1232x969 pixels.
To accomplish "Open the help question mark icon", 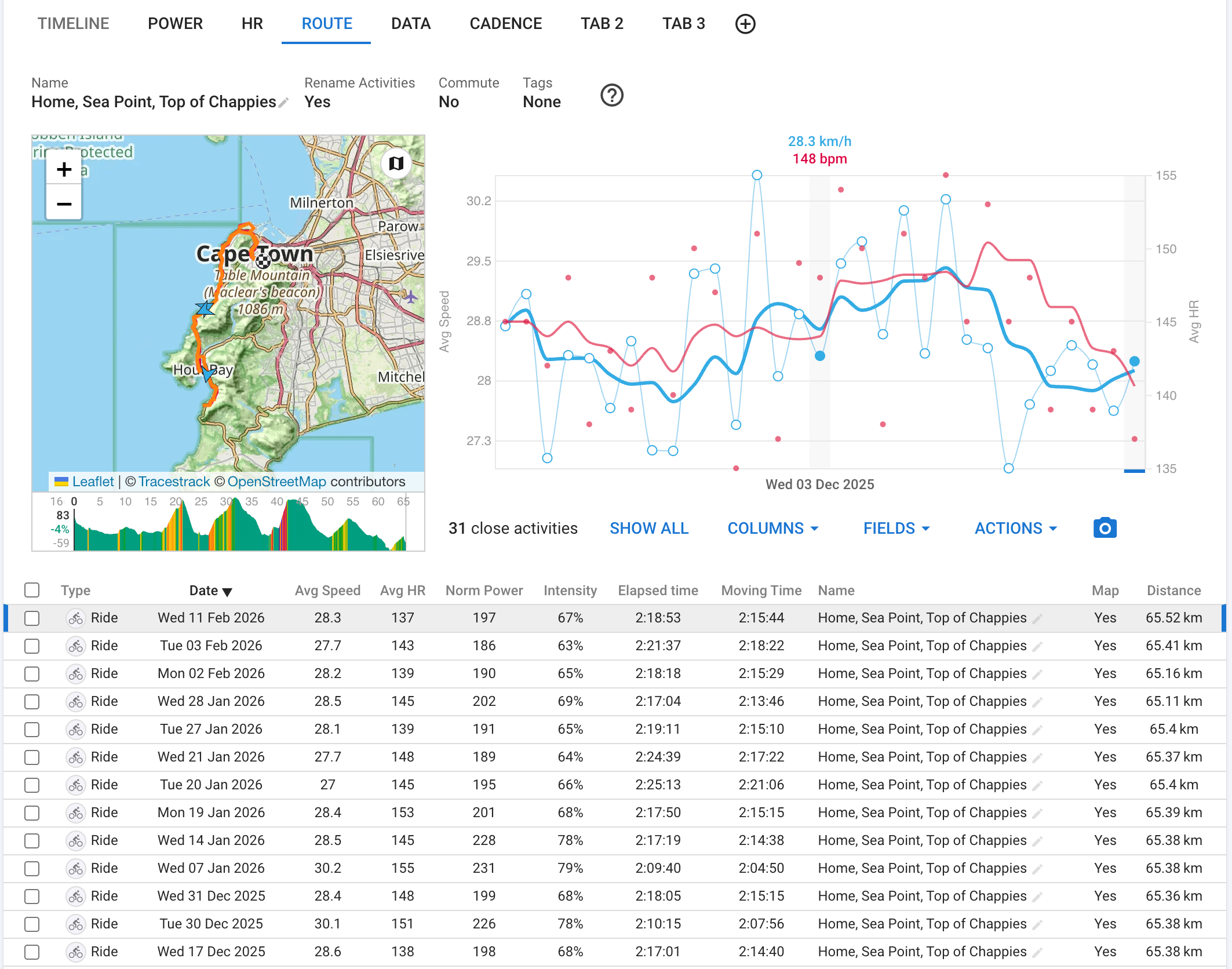I will 612,95.
